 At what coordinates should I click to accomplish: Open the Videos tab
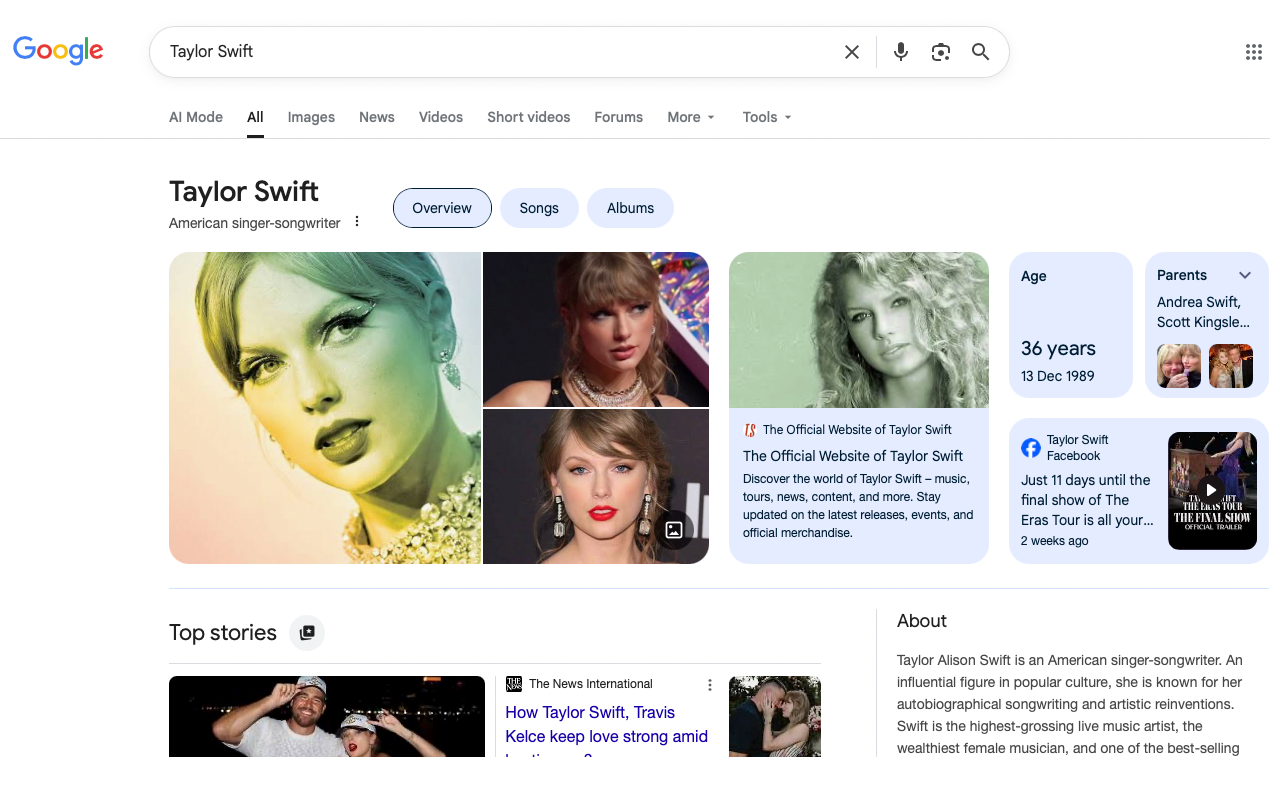coord(441,117)
